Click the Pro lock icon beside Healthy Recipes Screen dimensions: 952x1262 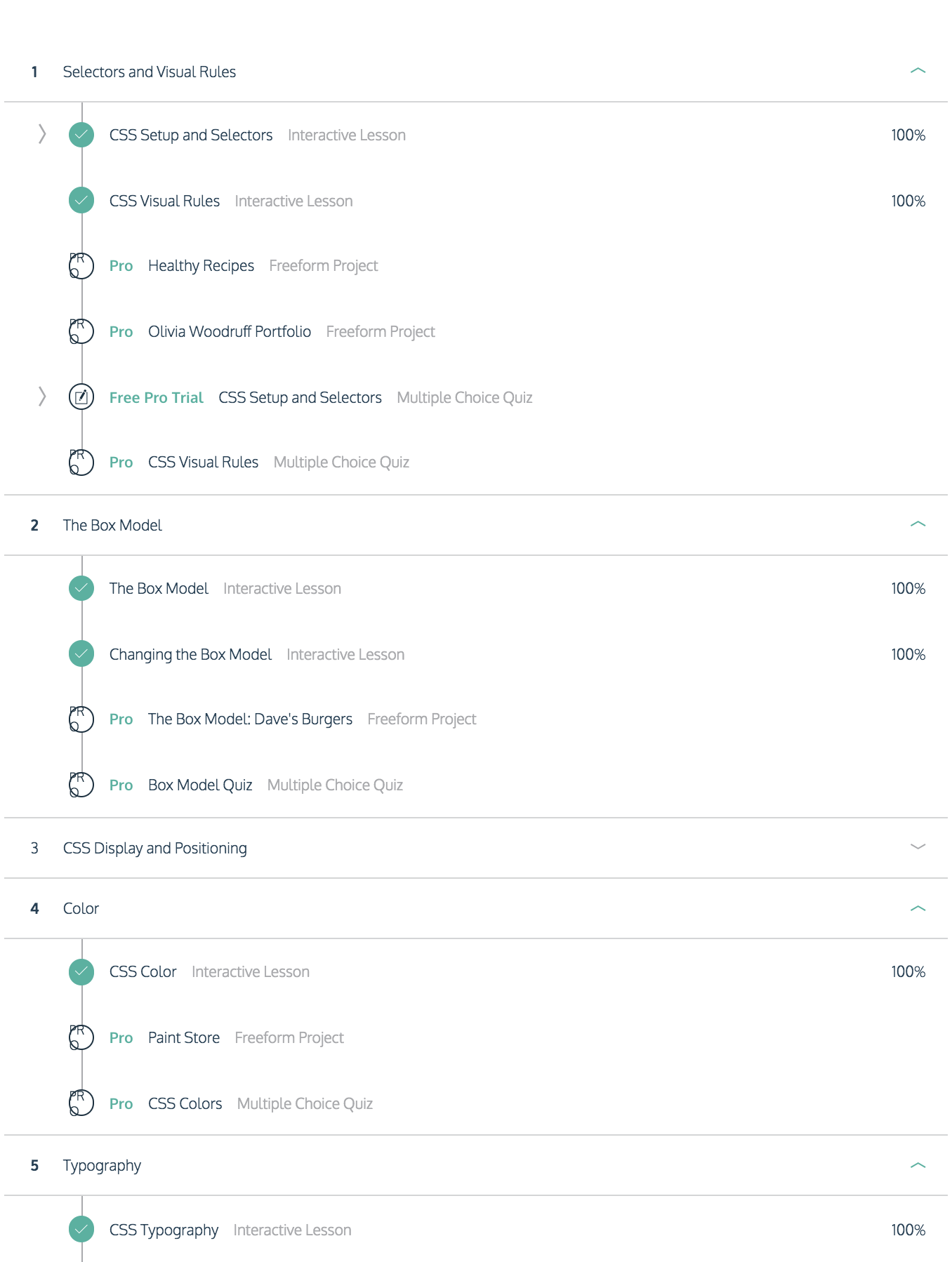coord(81,266)
